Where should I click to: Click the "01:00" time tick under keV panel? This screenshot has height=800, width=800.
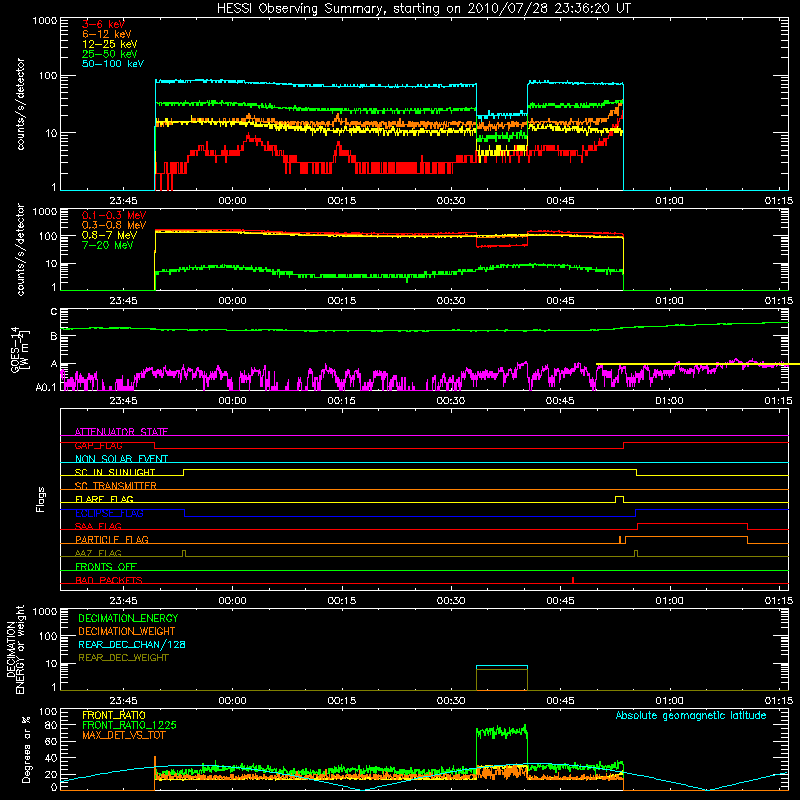click(669, 201)
